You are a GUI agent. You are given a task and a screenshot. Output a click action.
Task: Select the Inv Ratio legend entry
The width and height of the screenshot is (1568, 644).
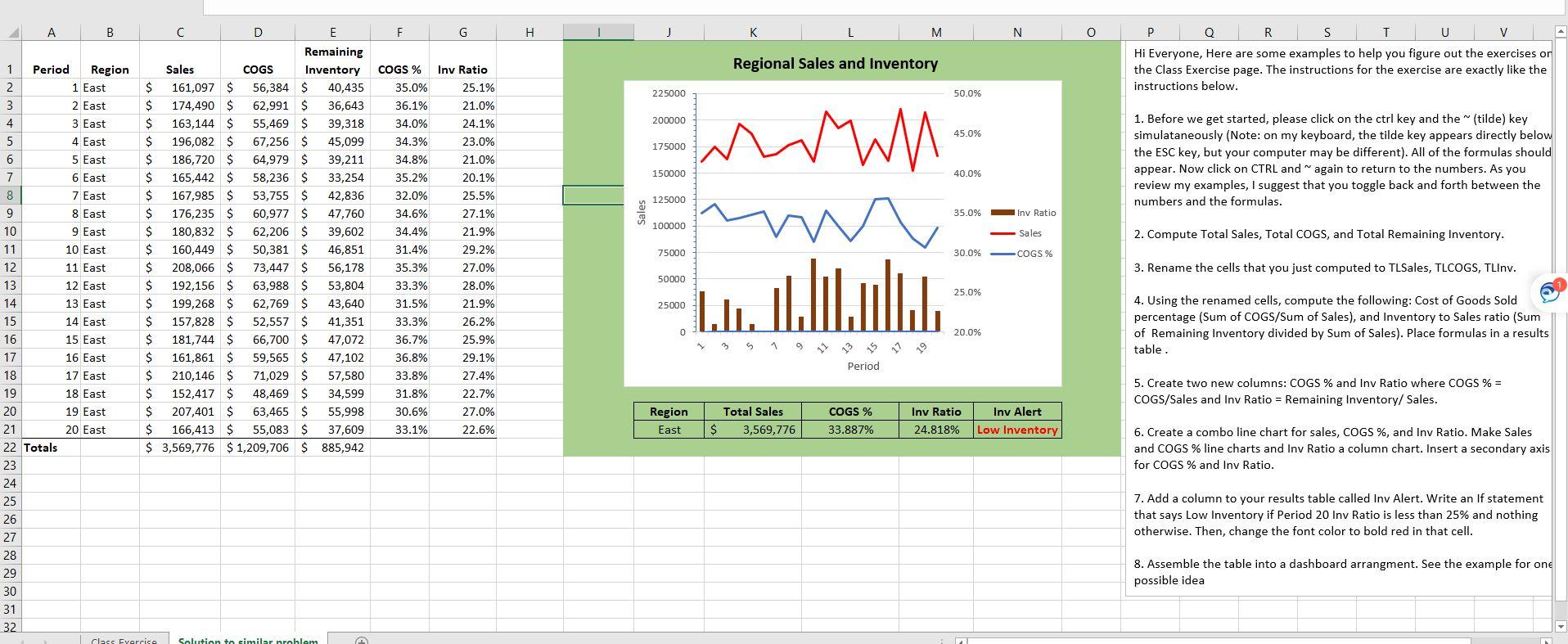pyautogui.click(x=1023, y=213)
